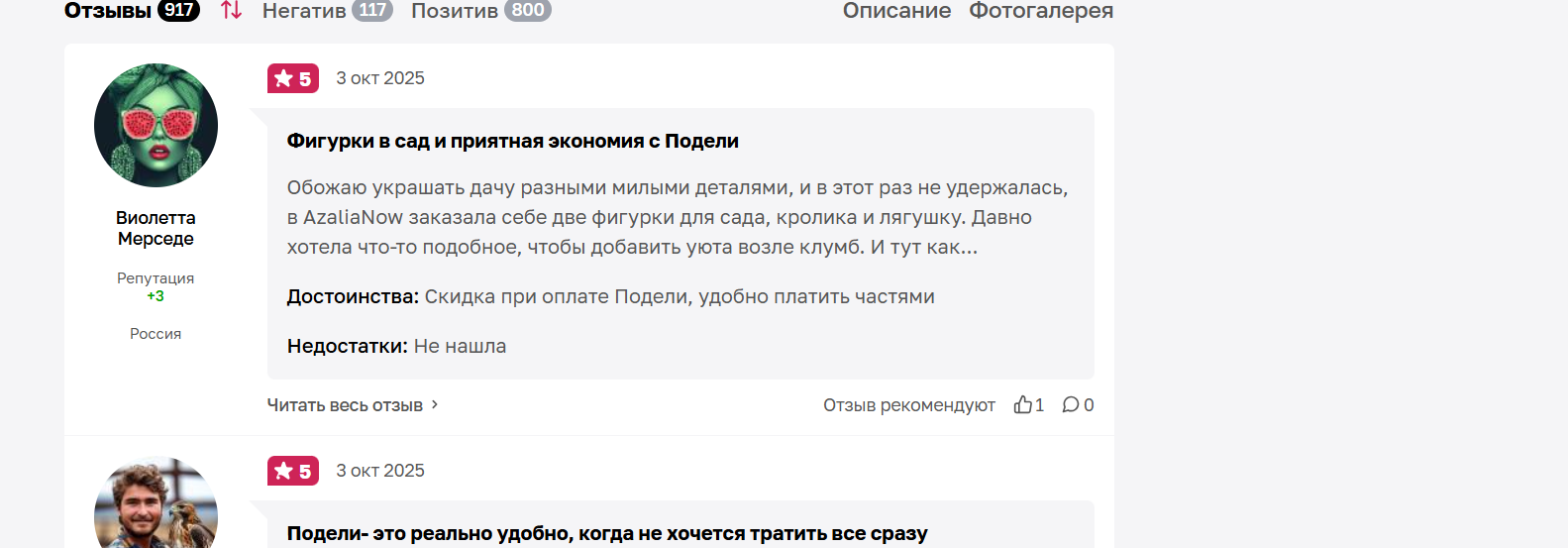Open second reviewer's avatar with the bird

[x=156, y=502]
